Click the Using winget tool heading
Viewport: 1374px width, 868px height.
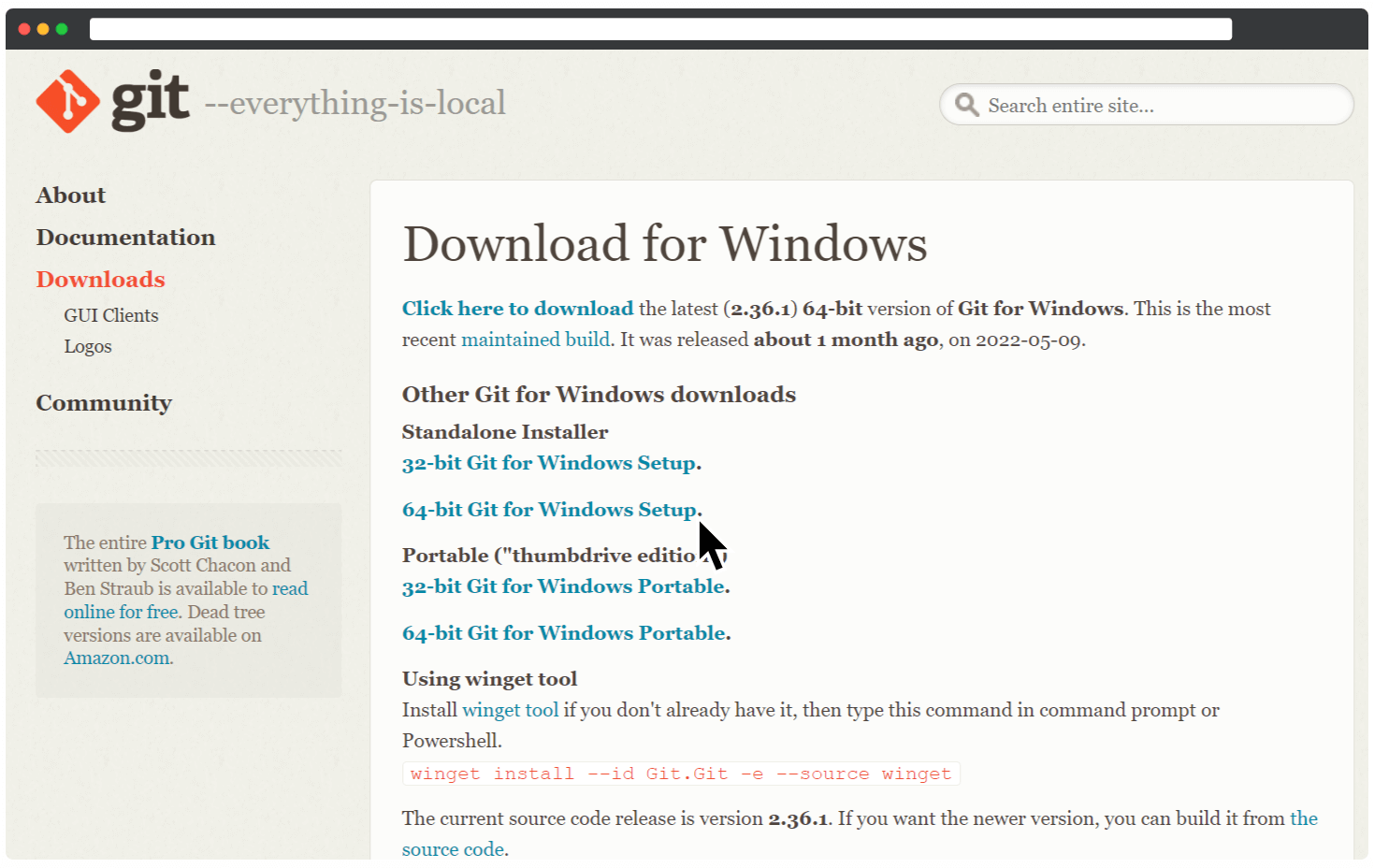click(490, 679)
